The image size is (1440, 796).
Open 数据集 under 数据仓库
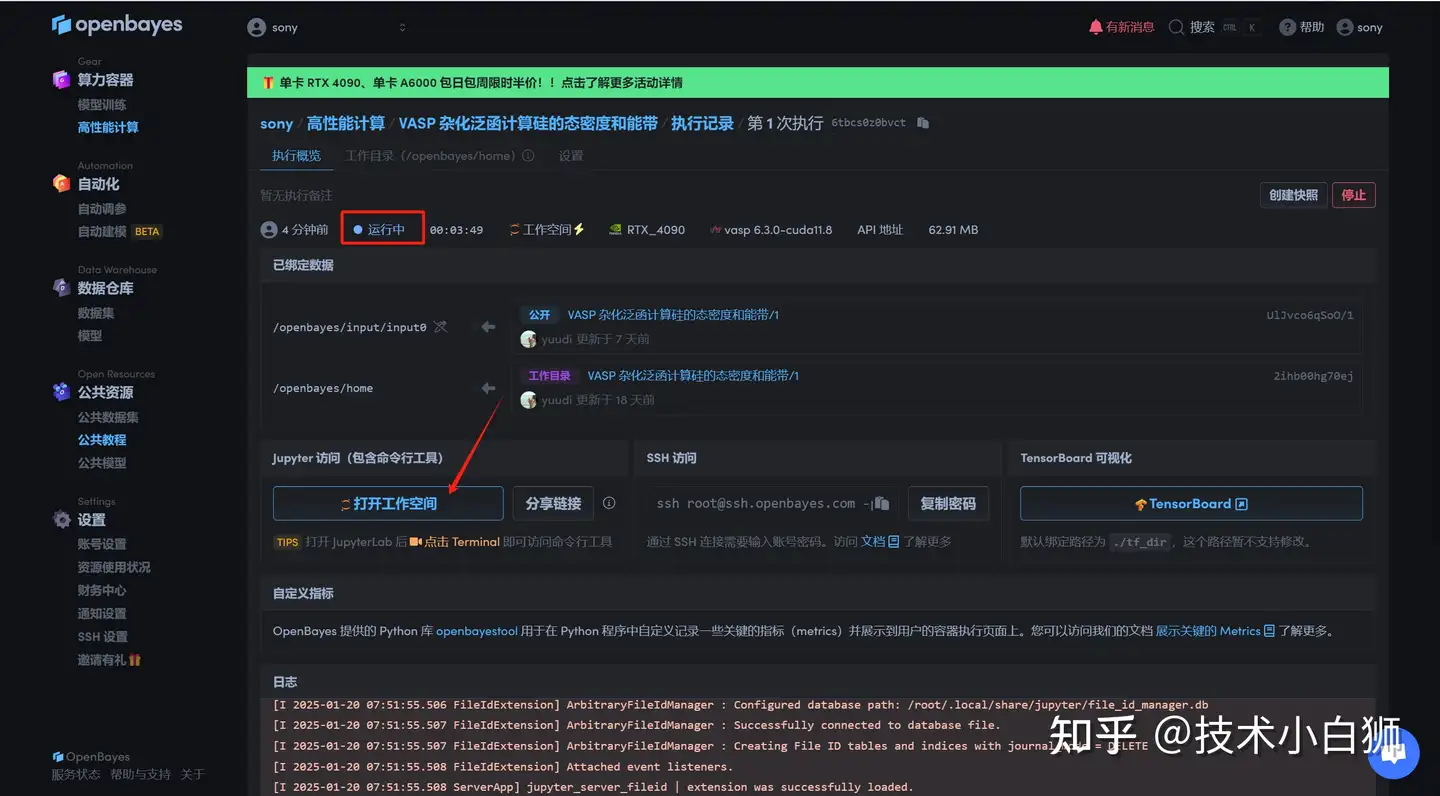pyautogui.click(x=96, y=313)
